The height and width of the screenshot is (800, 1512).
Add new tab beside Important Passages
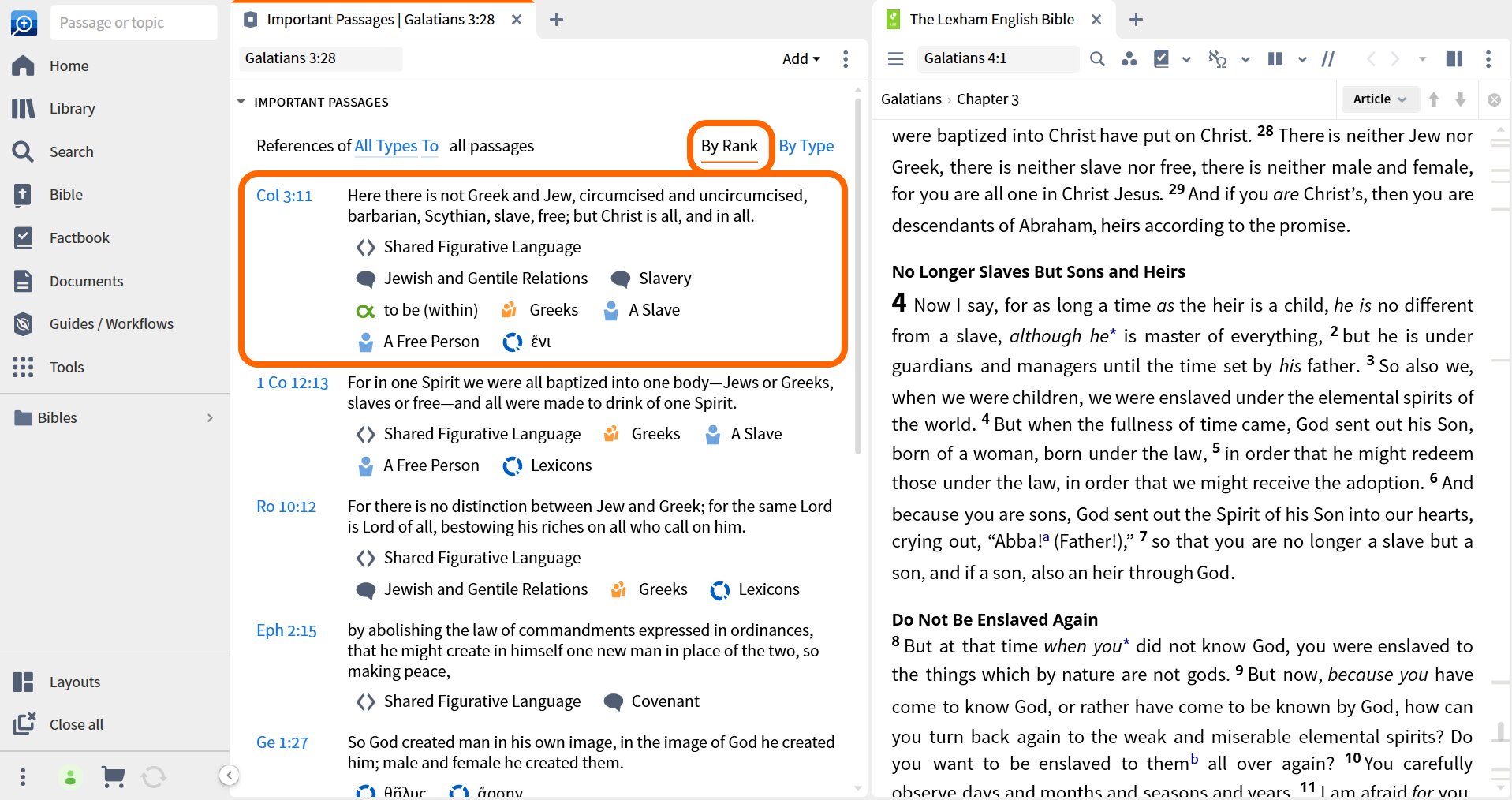(x=556, y=20)
